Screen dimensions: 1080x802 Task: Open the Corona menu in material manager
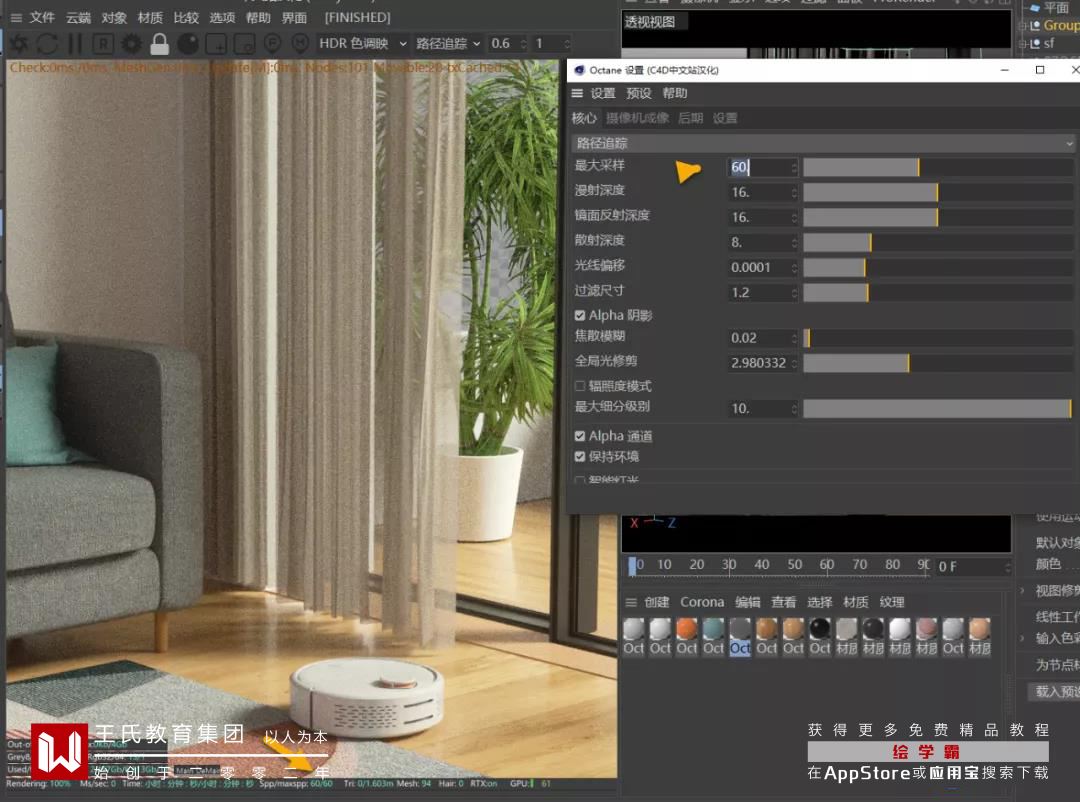(x=702, y=602)
